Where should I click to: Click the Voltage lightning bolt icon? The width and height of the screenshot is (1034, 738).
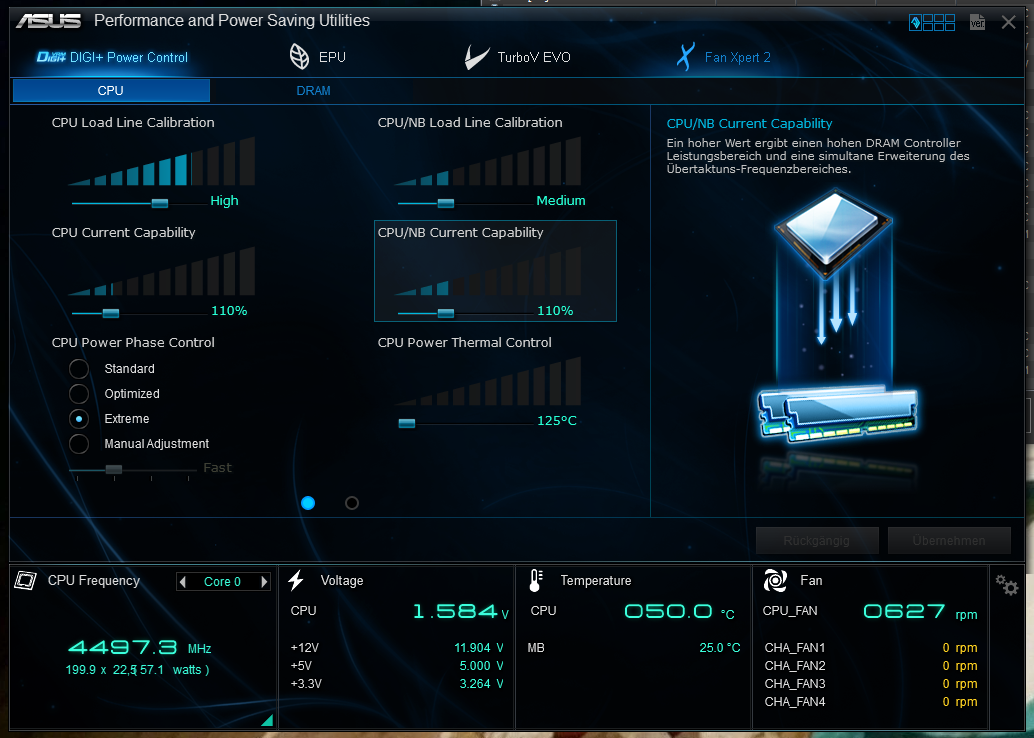(x=296, y=580)
